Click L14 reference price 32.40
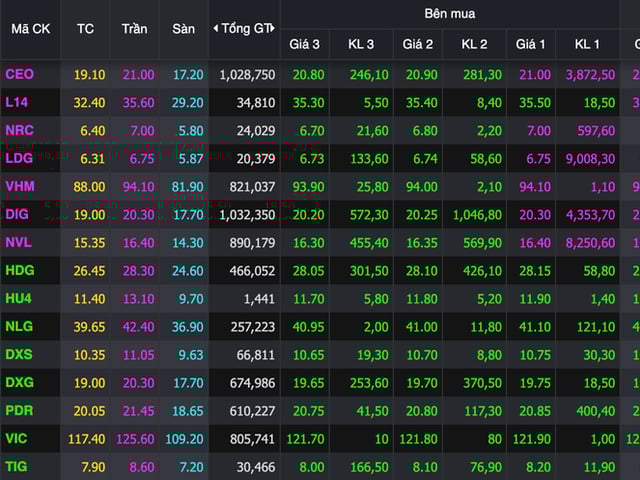640x480 pixels. tap(89, 102)
